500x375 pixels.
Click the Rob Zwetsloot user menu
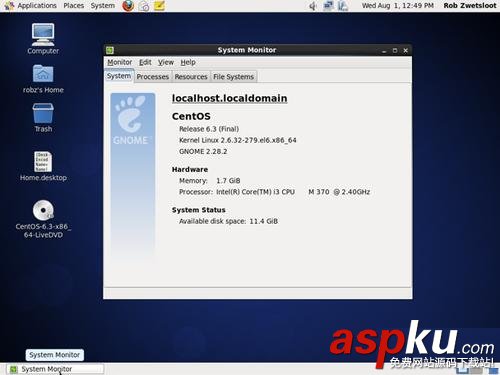[470, 6]
